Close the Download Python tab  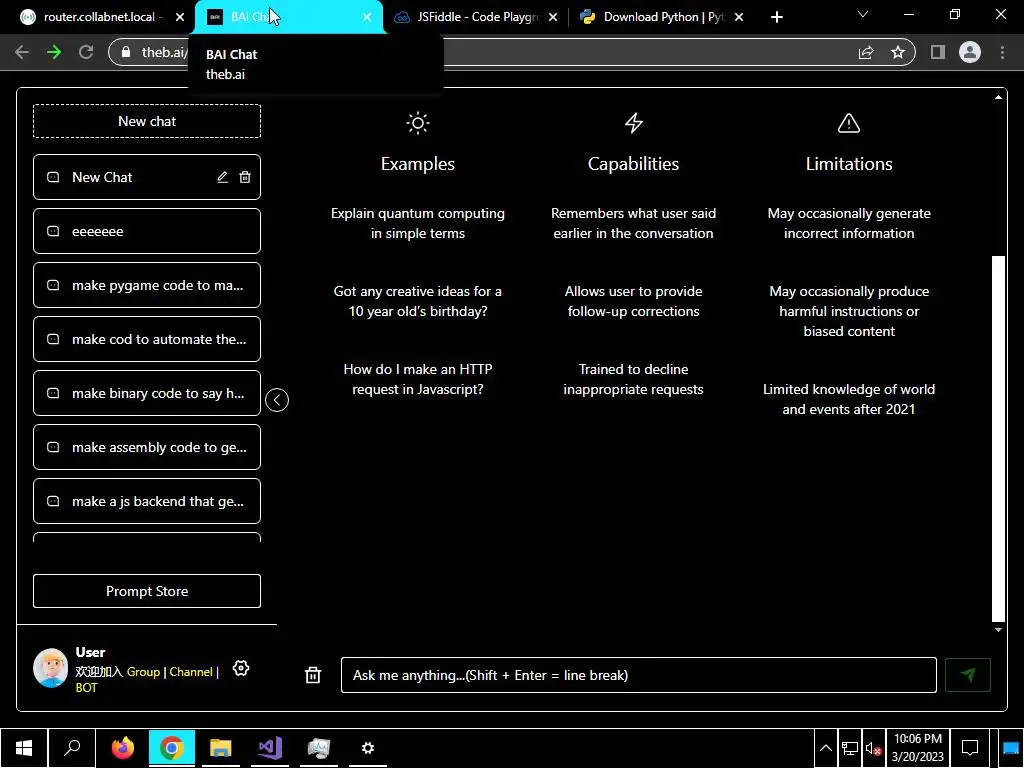click(739, 17)
